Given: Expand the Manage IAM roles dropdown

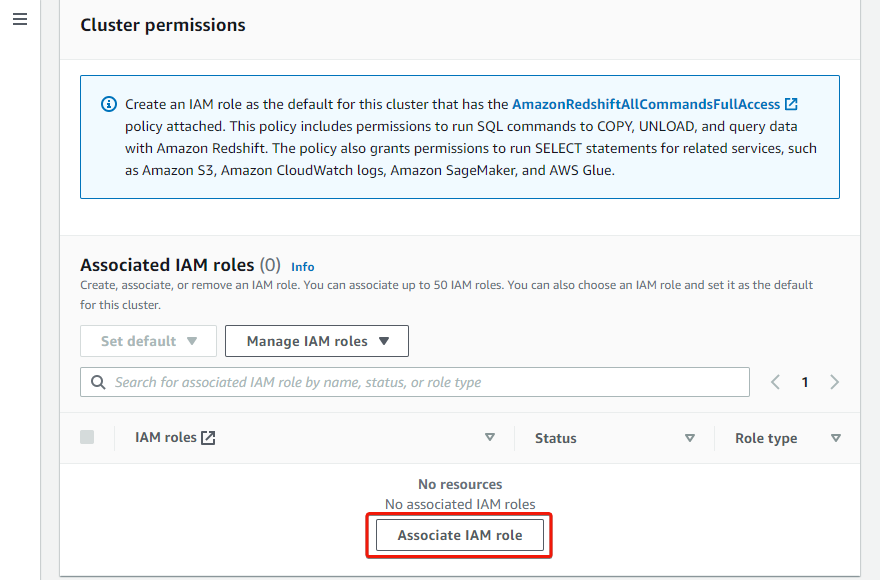Looking at the screenshot, I should coord(317,341).
